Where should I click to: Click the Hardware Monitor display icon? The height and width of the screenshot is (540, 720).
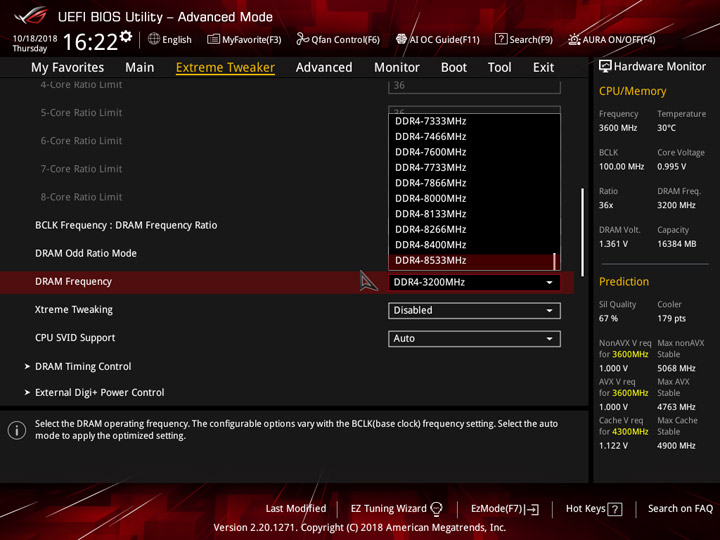605,66
